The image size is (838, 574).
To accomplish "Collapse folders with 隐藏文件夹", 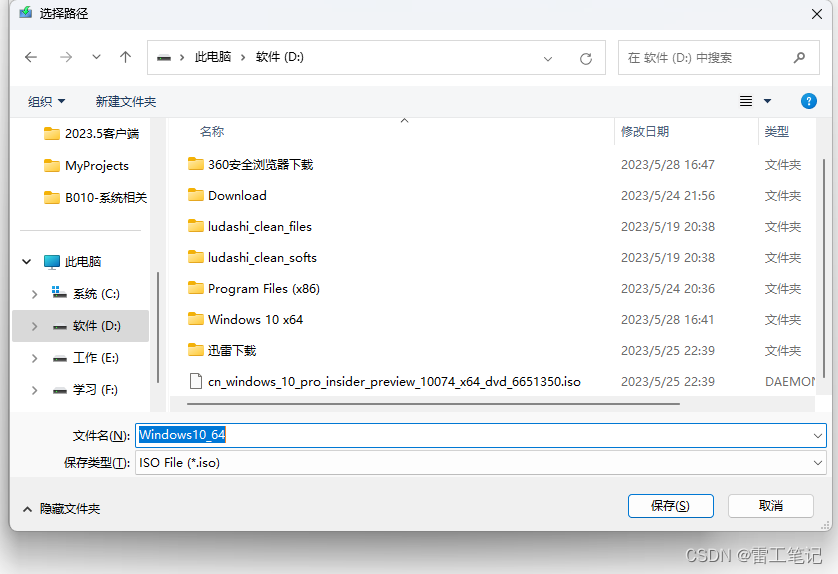I will pos(61,509).
